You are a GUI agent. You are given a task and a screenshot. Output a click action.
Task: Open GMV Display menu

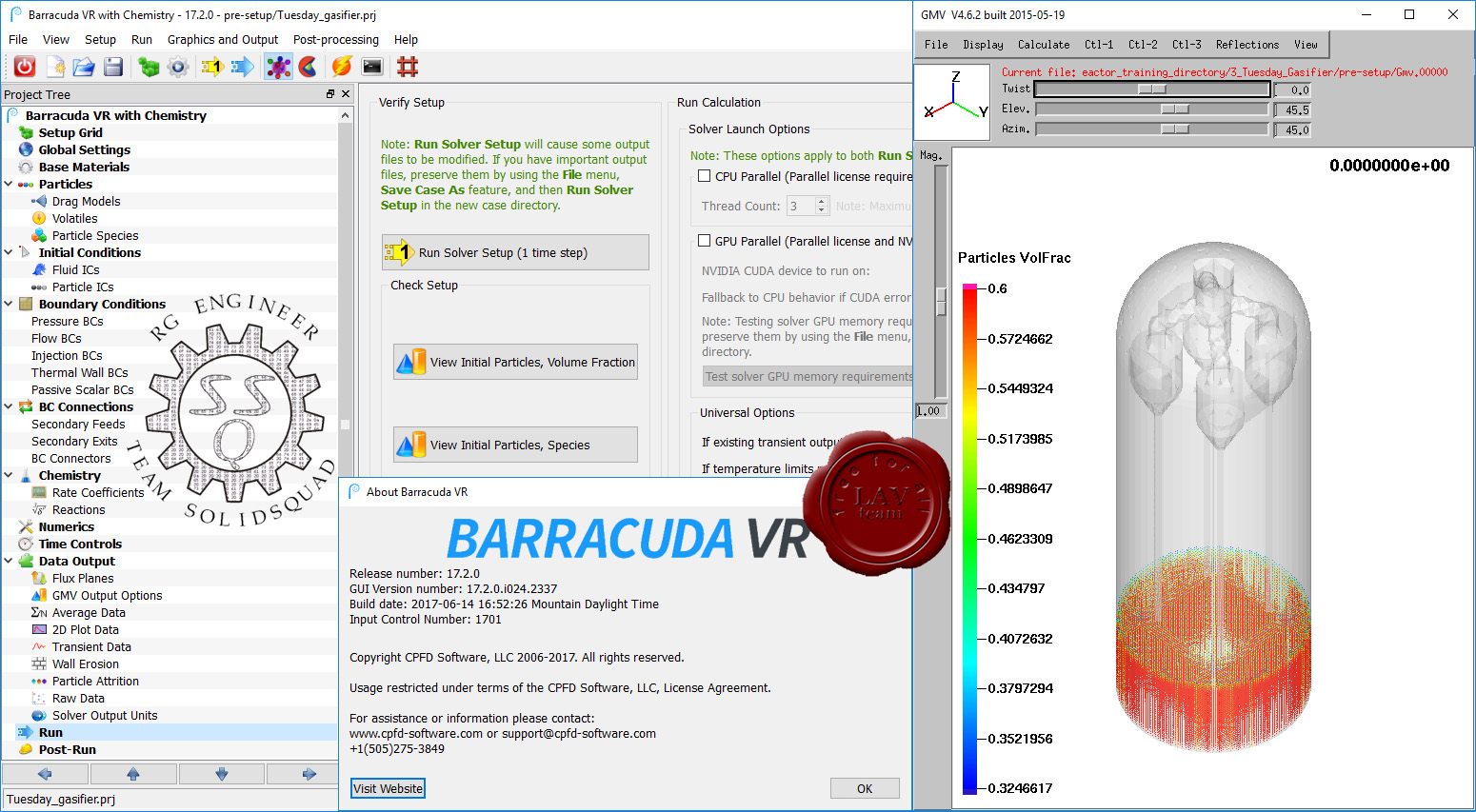[983, 45]
